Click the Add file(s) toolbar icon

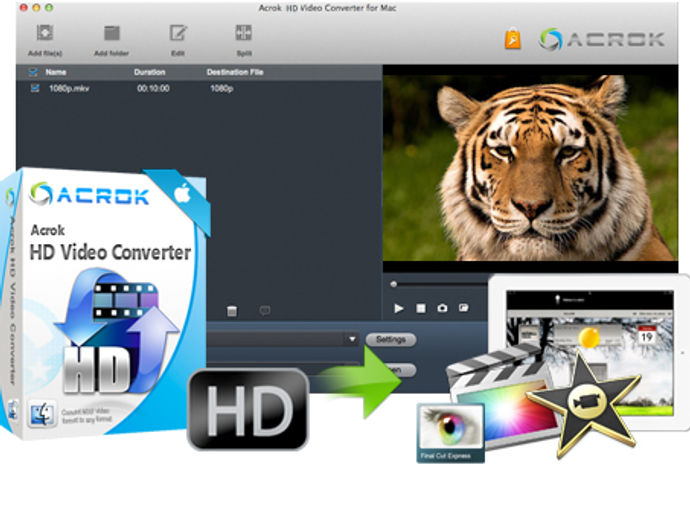tap(44, 33)
